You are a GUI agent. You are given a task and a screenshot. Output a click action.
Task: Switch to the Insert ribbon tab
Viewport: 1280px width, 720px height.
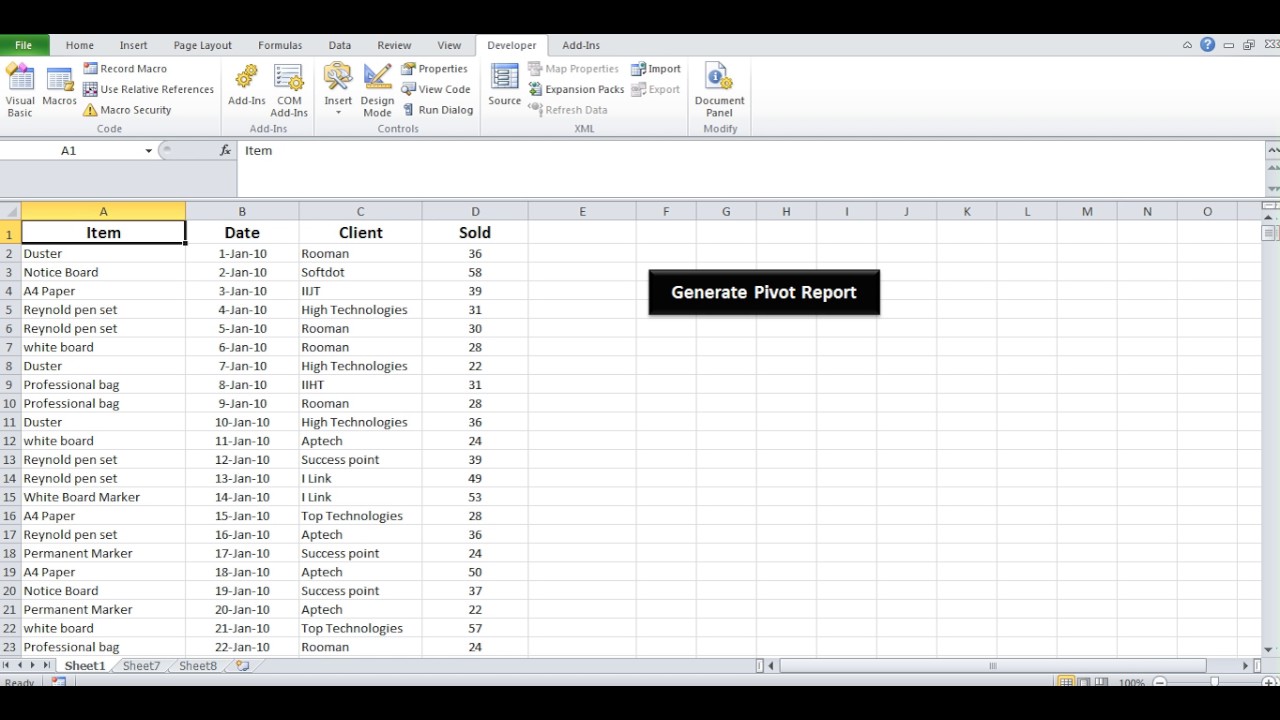tap(133, 45)
